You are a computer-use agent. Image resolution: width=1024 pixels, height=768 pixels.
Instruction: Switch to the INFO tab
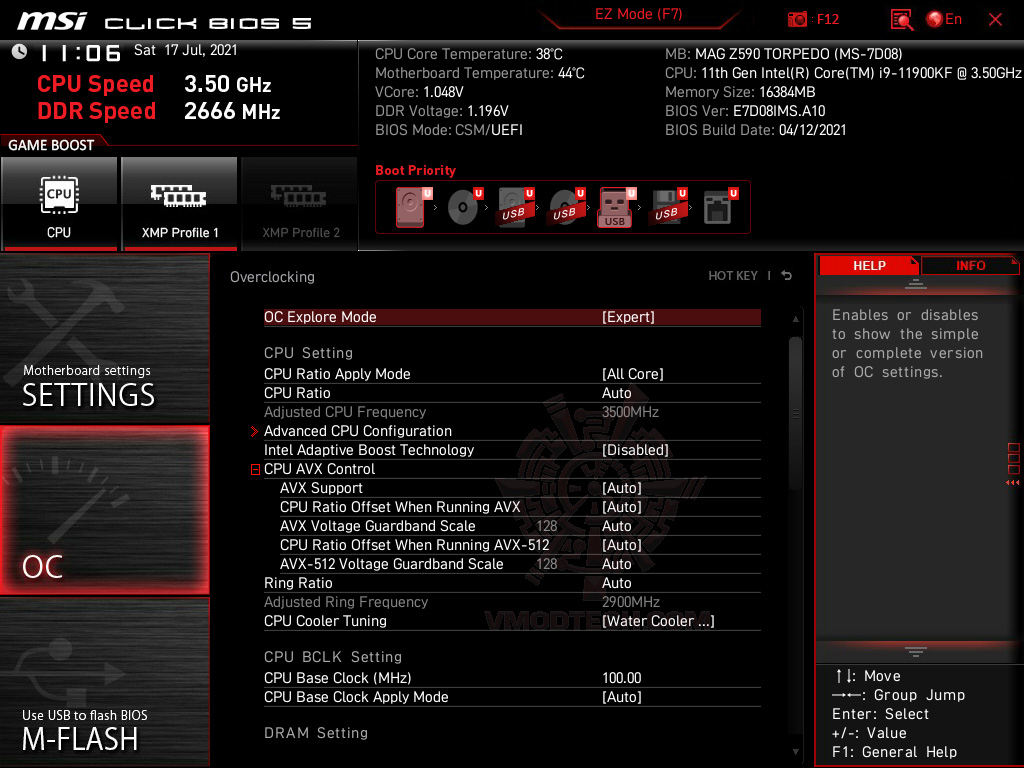coord(969,265)
